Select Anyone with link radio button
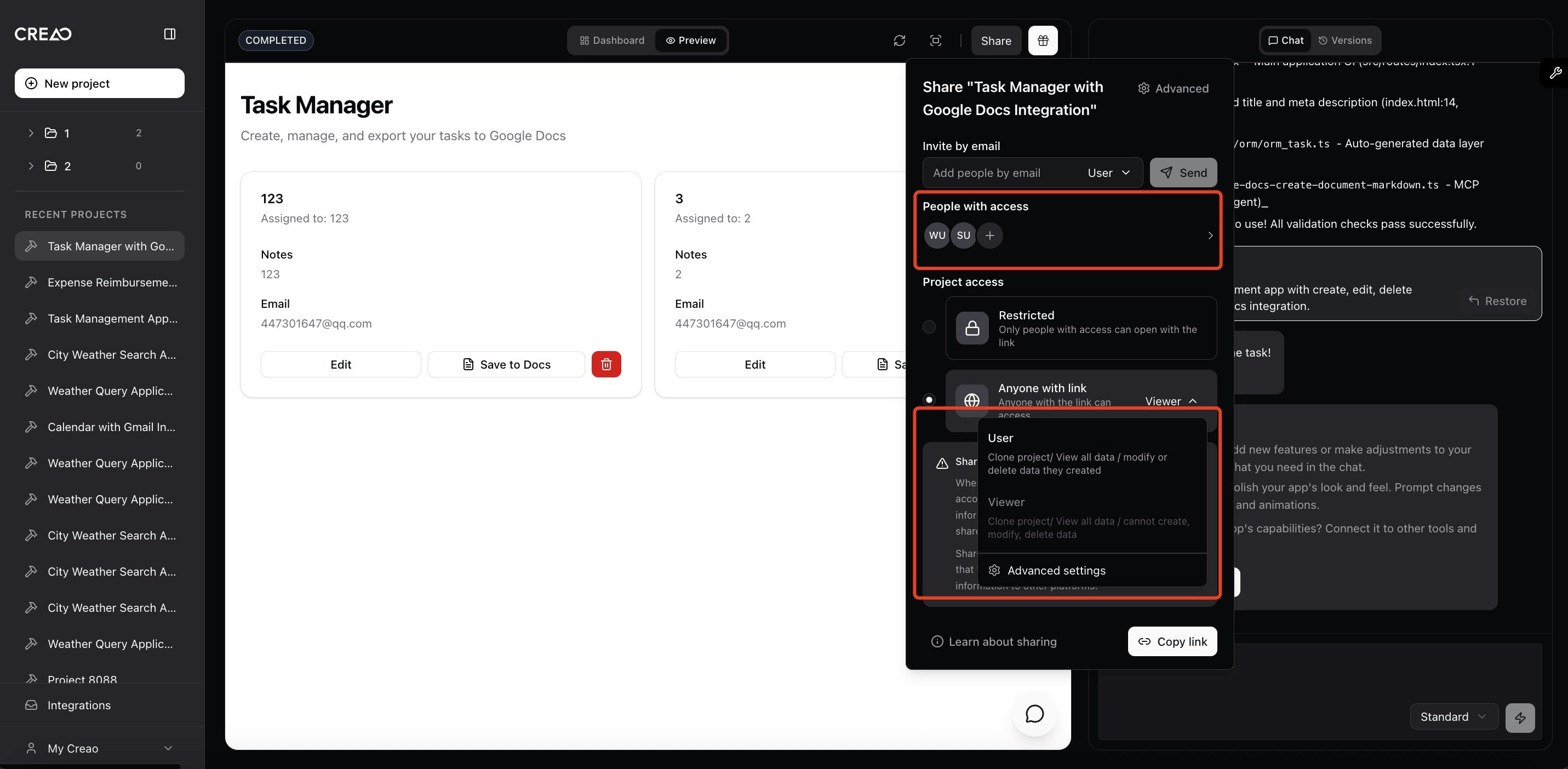This screenshot has width=1568, height=769. click(929, 400)
